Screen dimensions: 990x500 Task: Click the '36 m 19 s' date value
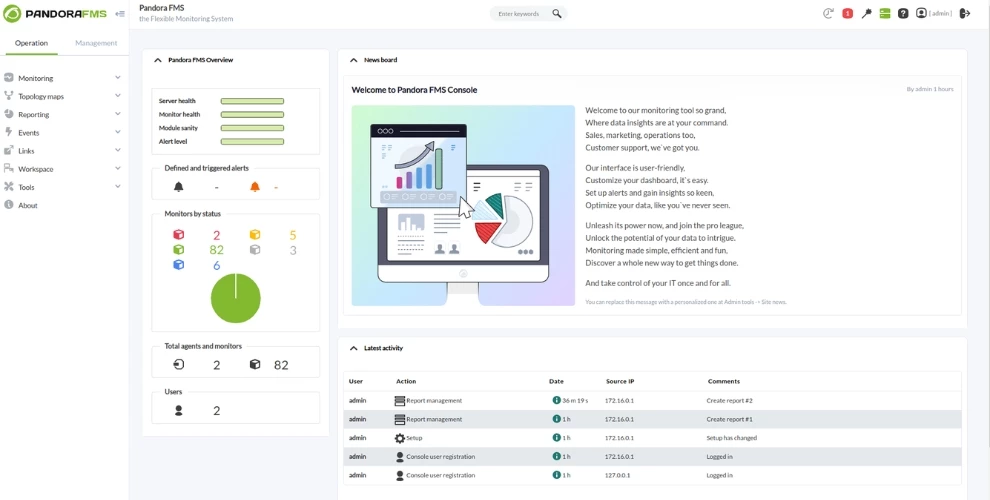point(575,400)
